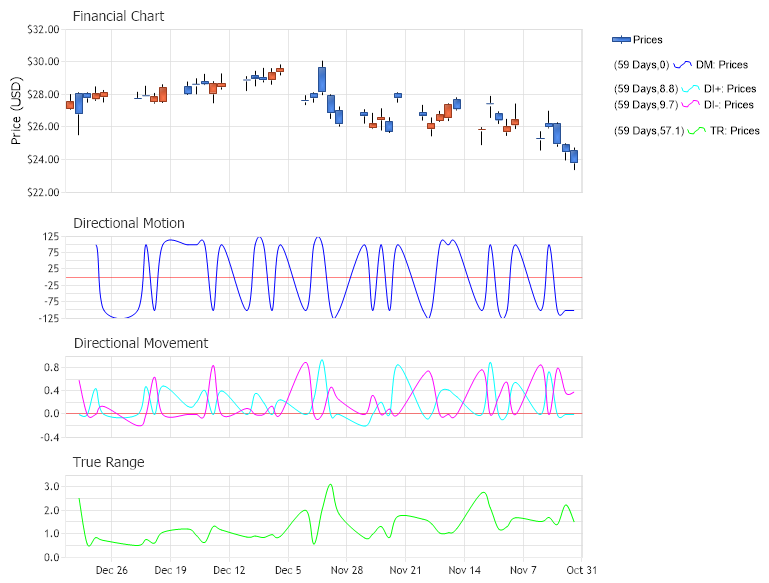Click the blue DM line legend icon
The image size is (769, 583).
coord(683,64)
